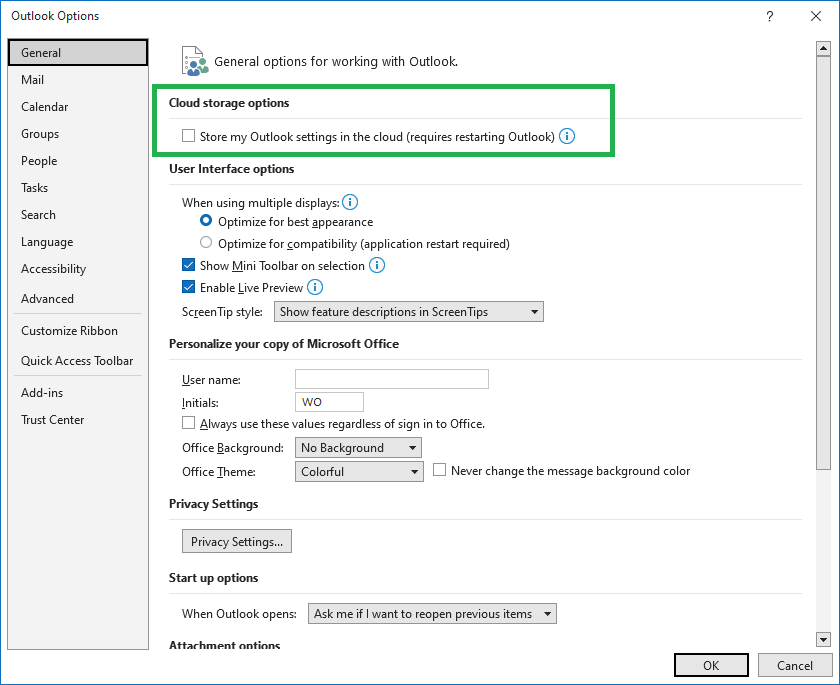Check Never change the message background color
The image size is (840, 685).
tap(439, 470)
